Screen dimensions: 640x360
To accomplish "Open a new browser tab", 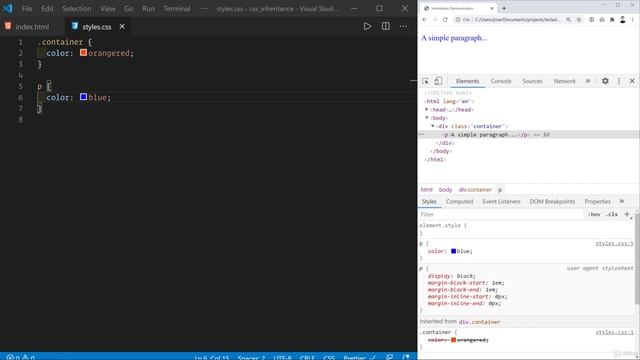I will click(504, 8).
